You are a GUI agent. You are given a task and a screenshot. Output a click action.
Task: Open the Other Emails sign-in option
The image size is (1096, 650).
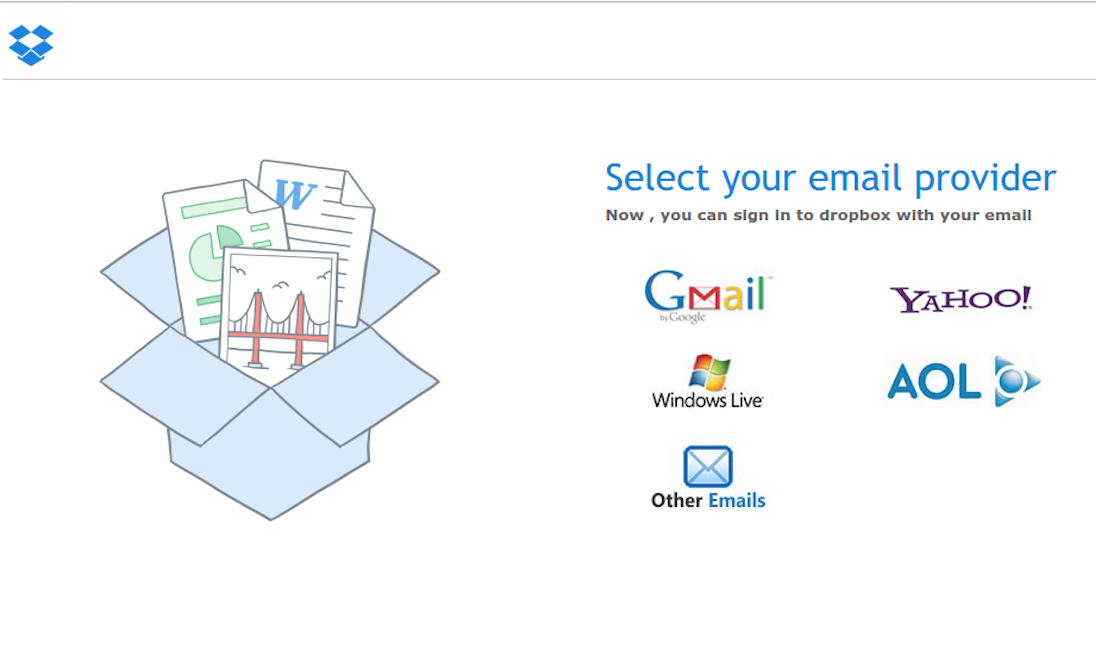click(708, 478)
